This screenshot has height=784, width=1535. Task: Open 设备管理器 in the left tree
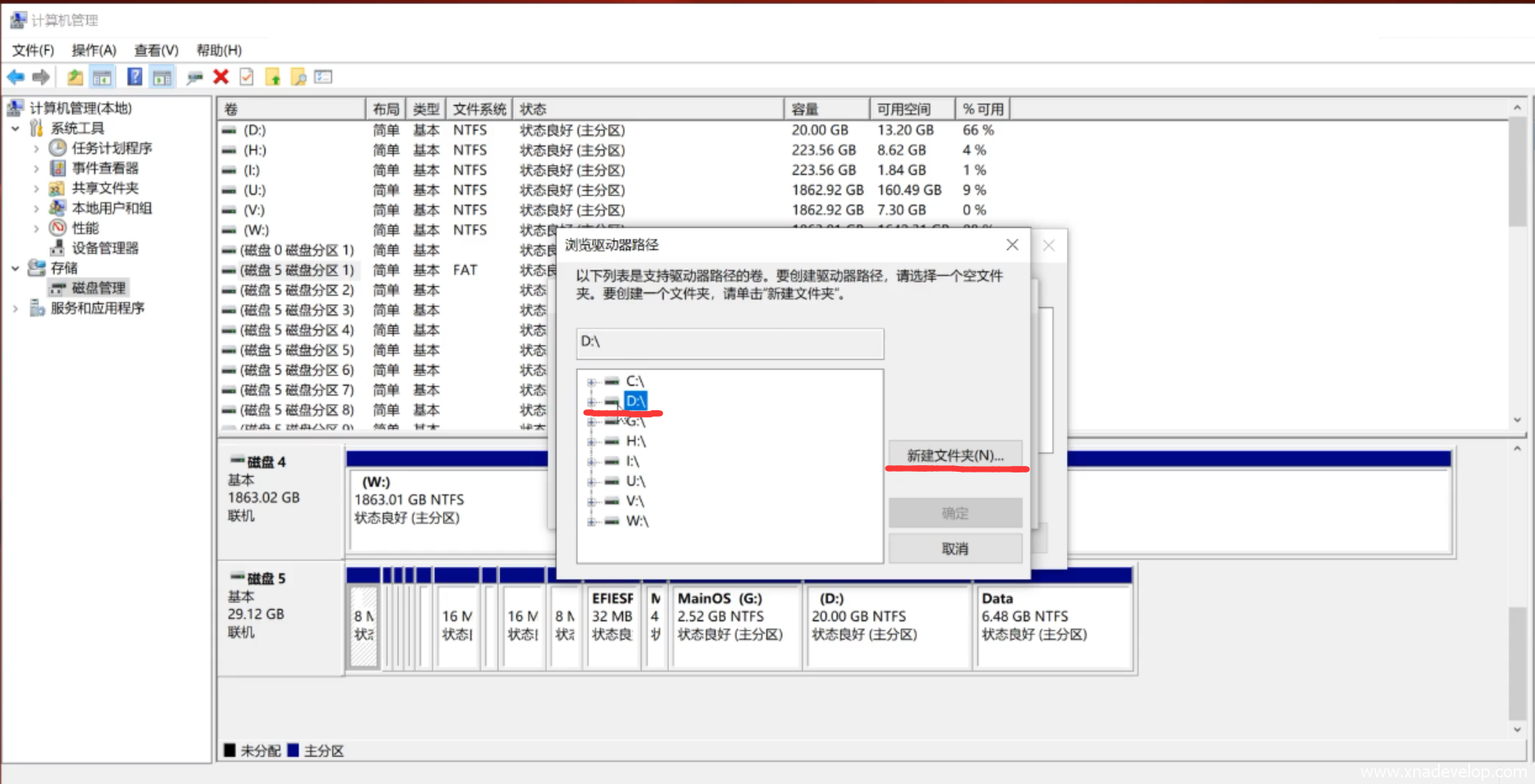(x=104, y=248)
